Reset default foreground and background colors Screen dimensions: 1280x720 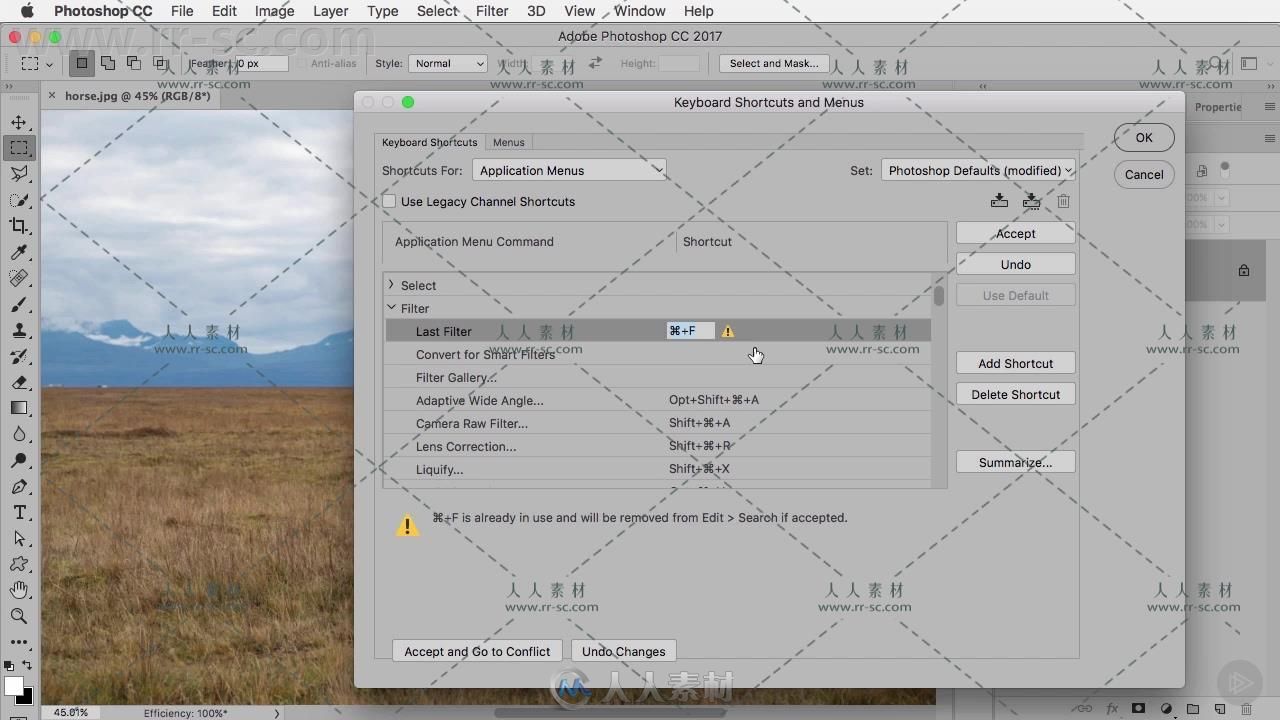[9, 665]
